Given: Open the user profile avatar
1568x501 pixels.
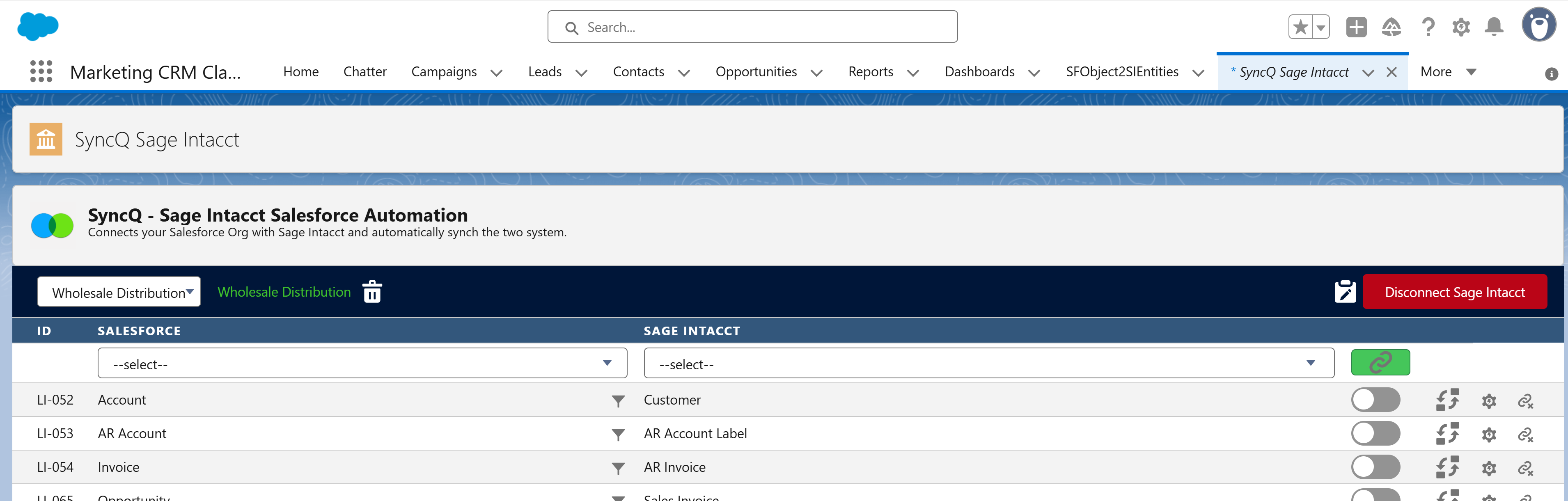Looking at the screenshot, I should point(1539,25).
